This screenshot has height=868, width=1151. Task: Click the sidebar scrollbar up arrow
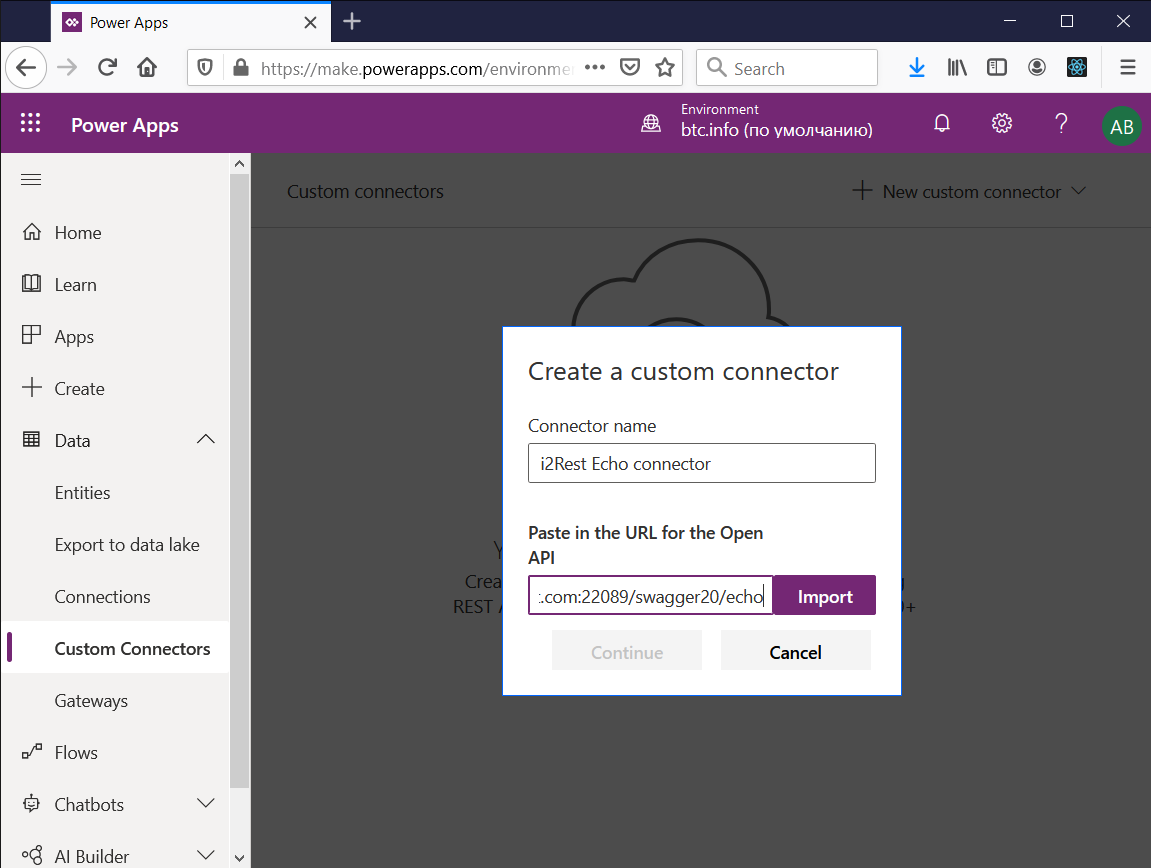point(239,164)
